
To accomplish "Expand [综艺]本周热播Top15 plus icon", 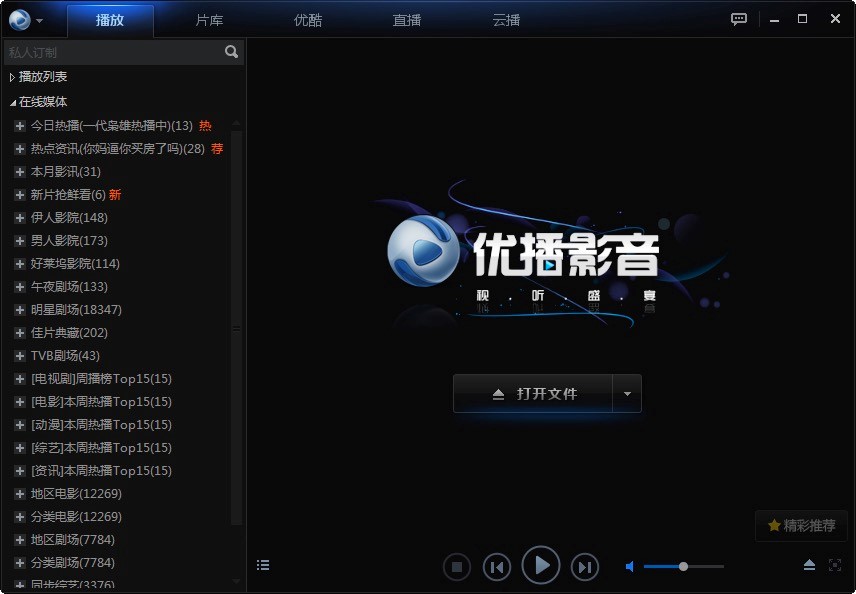I will point(20,448).
